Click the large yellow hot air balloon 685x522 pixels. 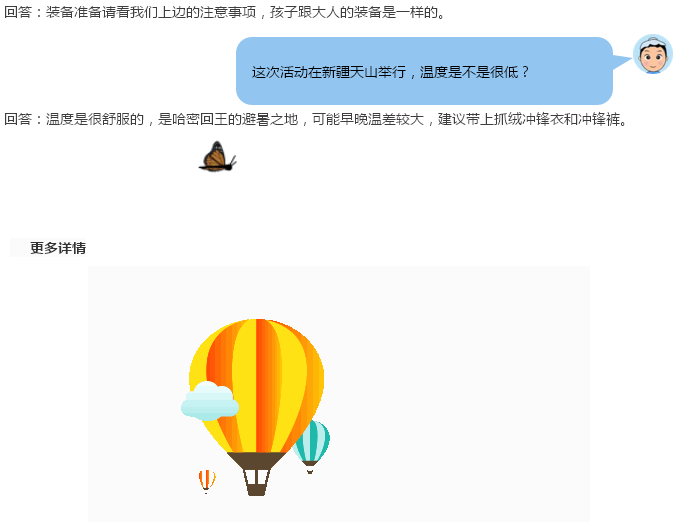256,406
